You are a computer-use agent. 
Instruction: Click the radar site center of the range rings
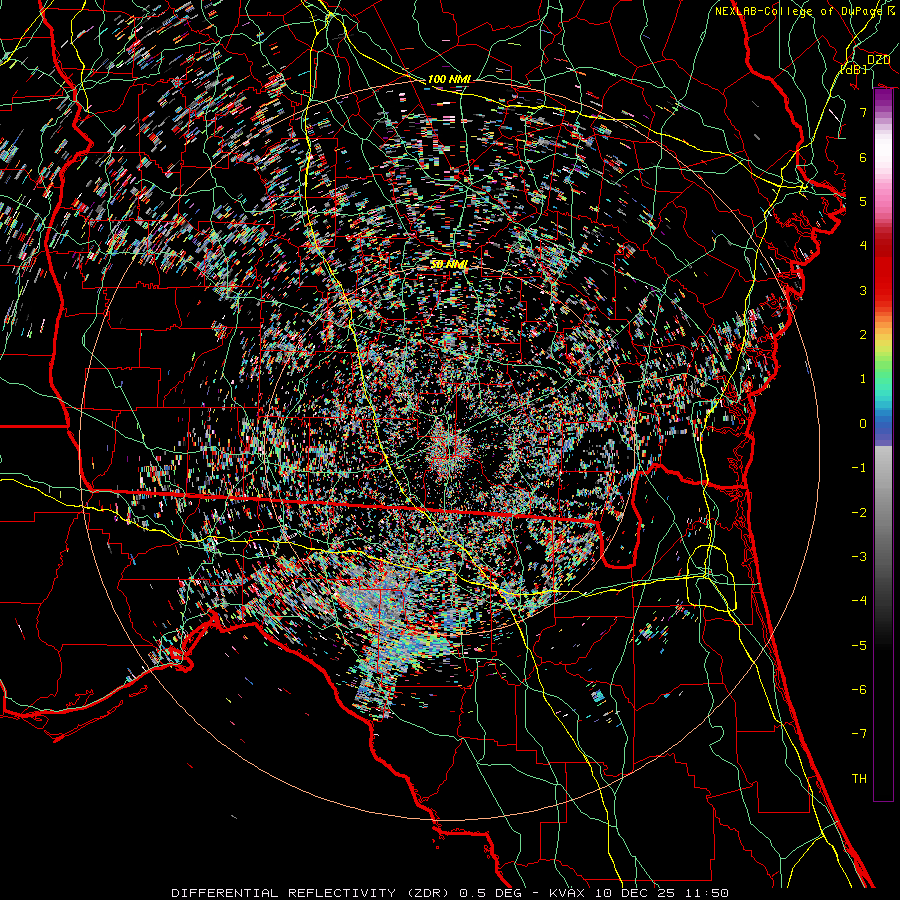click(x=450, y=449)
